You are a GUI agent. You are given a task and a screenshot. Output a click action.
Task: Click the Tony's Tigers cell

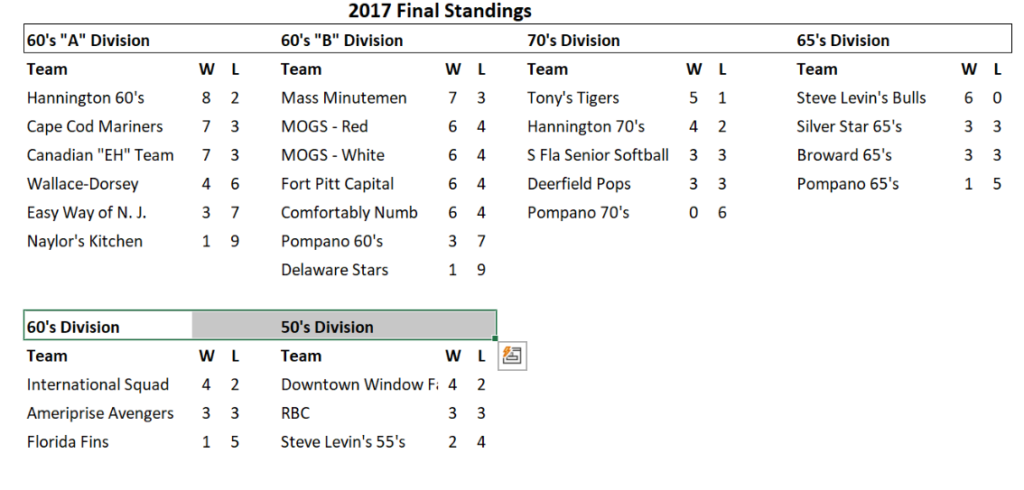click(573, 98)
